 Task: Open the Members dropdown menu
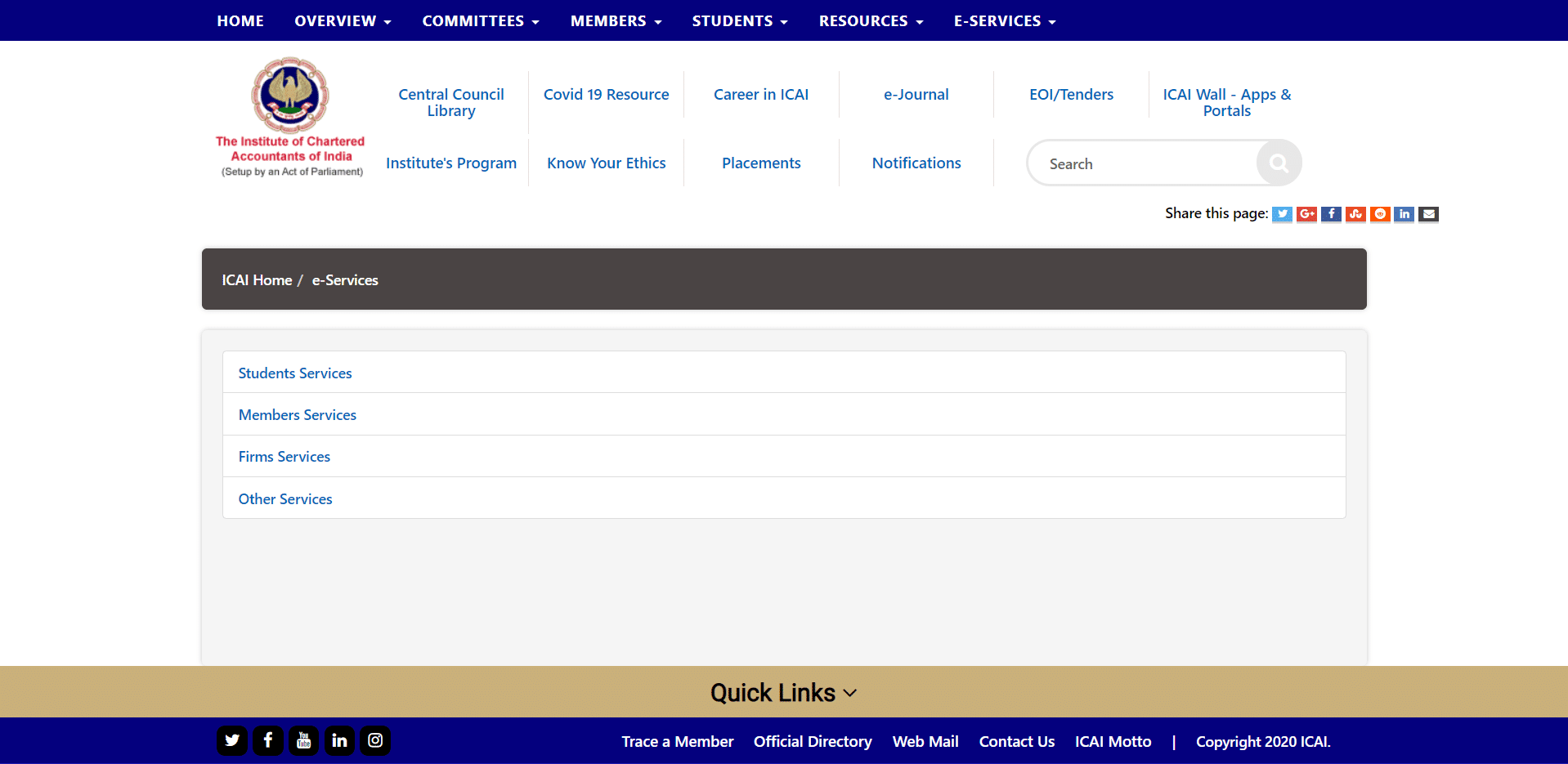click(616, 20)
